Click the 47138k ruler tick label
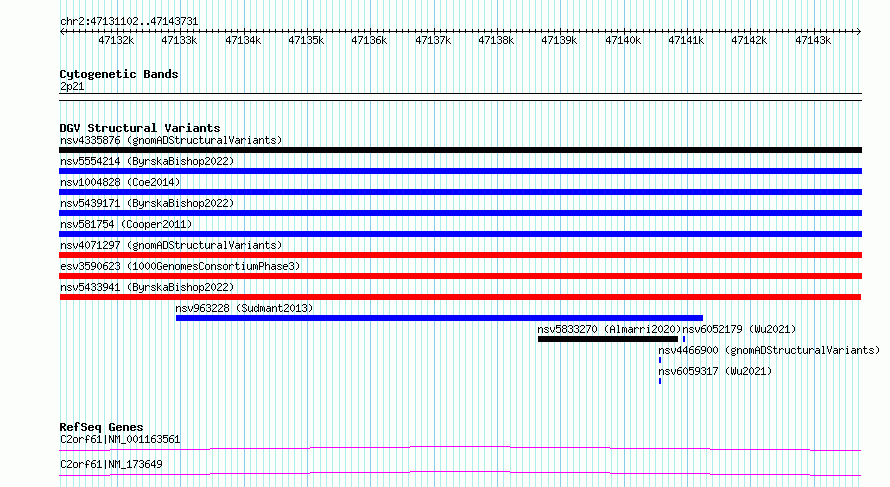Viewport: 890px width, 487px height. (496, 40)
